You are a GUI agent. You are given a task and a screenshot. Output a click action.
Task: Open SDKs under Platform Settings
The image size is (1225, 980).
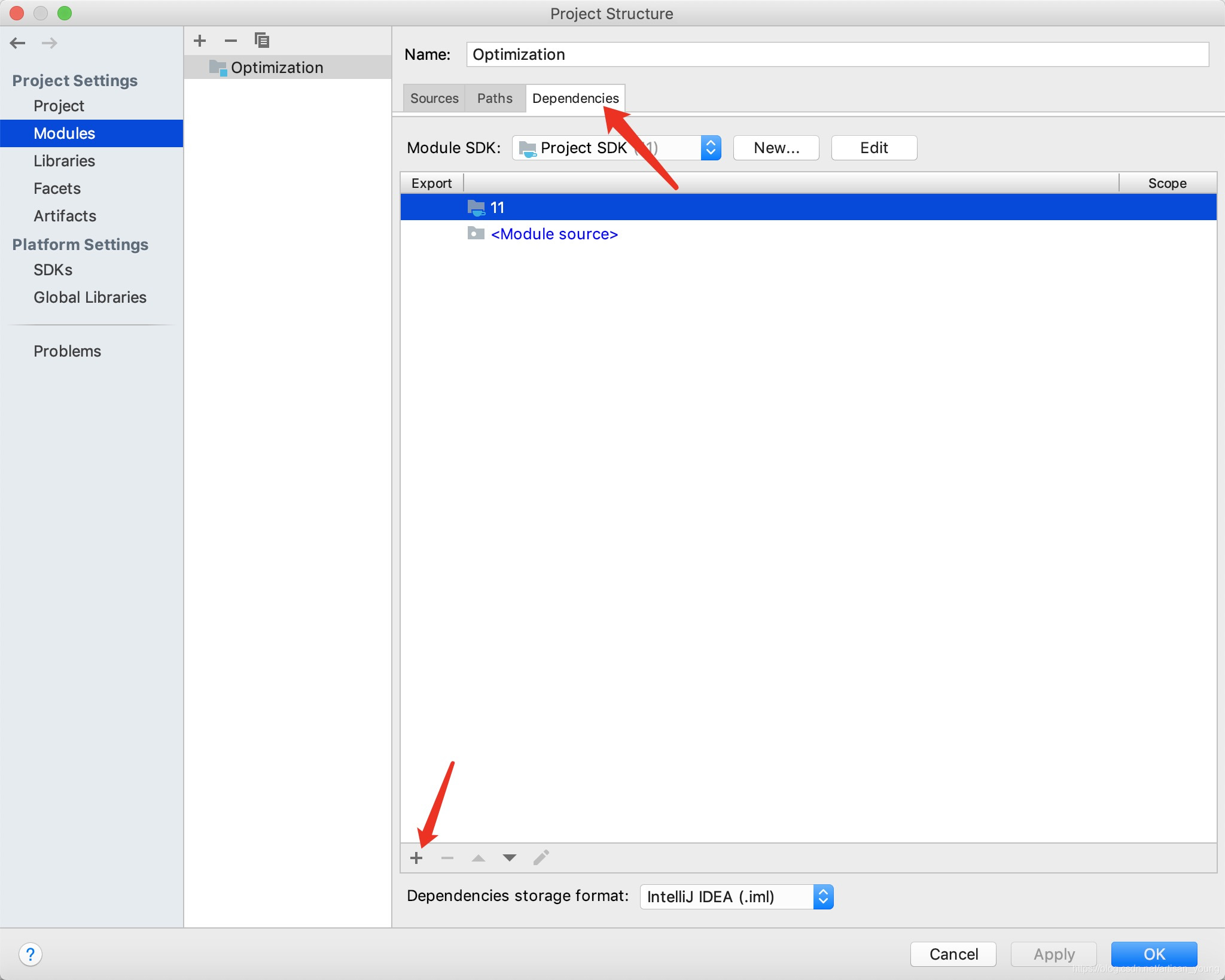[53, 270]
